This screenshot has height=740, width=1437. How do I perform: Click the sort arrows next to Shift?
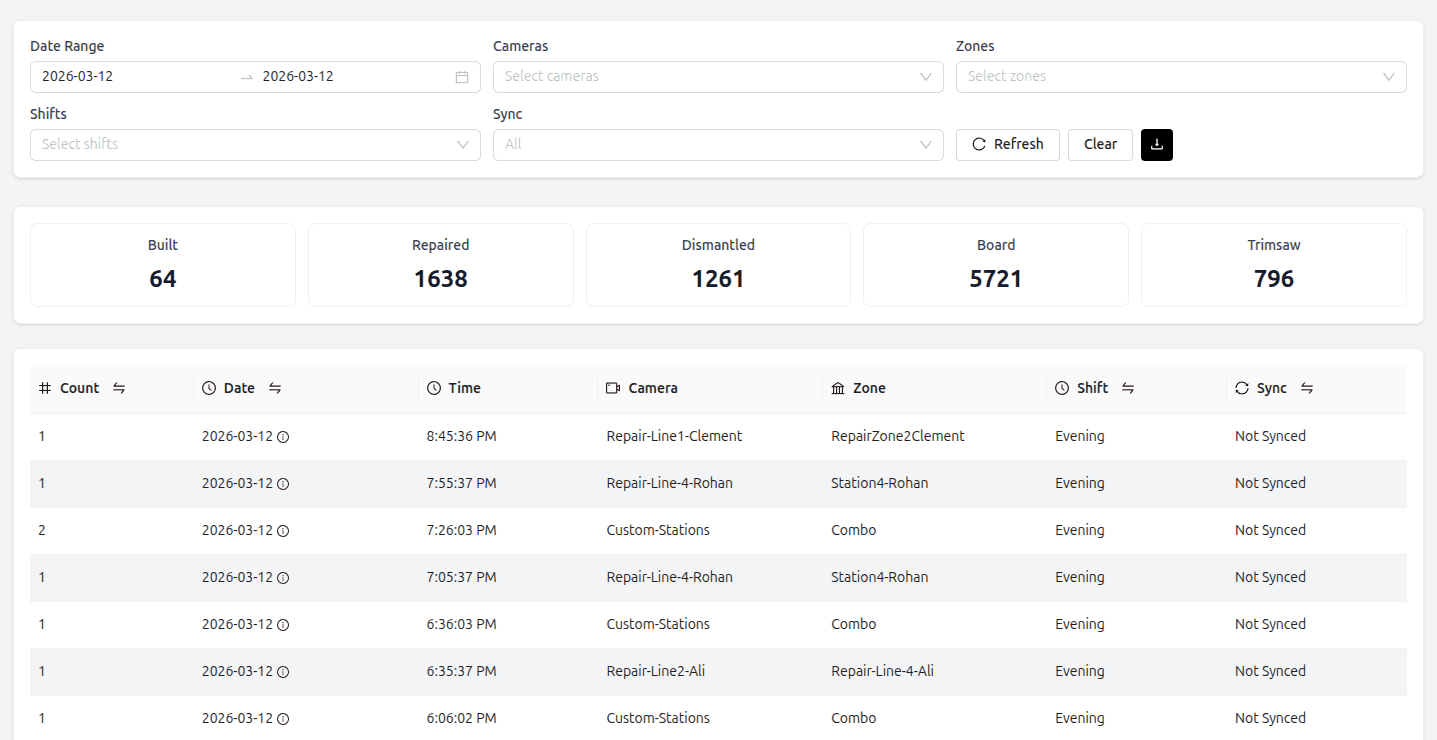coord(1129,388)
